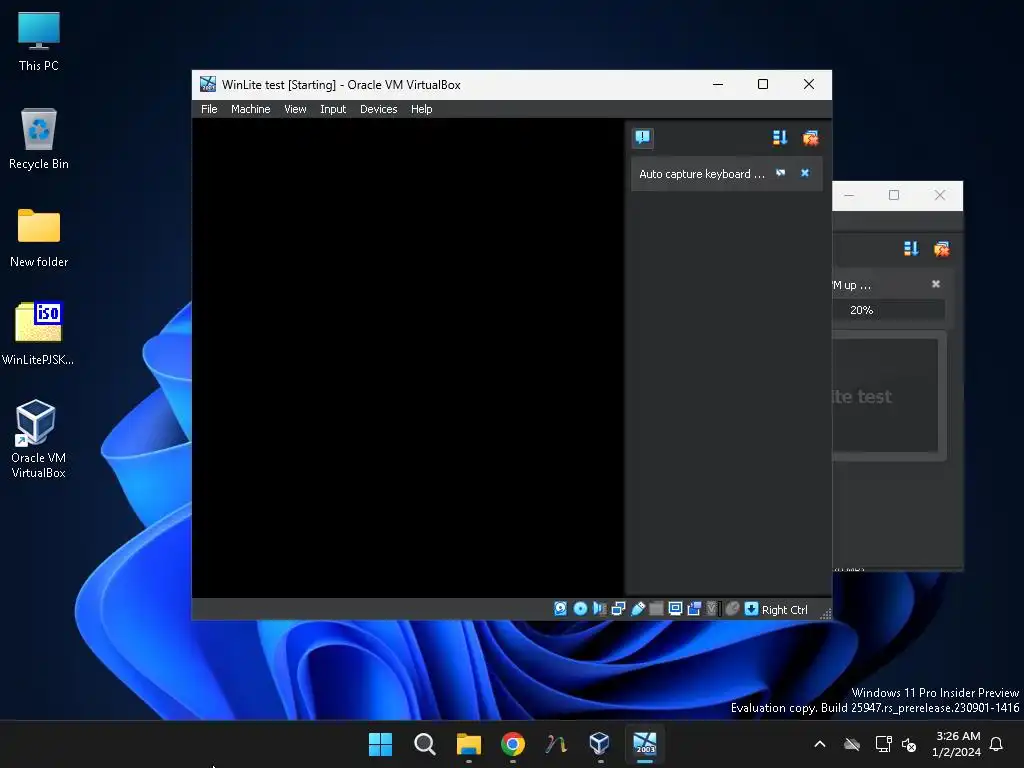Click the muted volume tray icon
The width and height of the screenshot is (1024, 768).
coord(908,744)
